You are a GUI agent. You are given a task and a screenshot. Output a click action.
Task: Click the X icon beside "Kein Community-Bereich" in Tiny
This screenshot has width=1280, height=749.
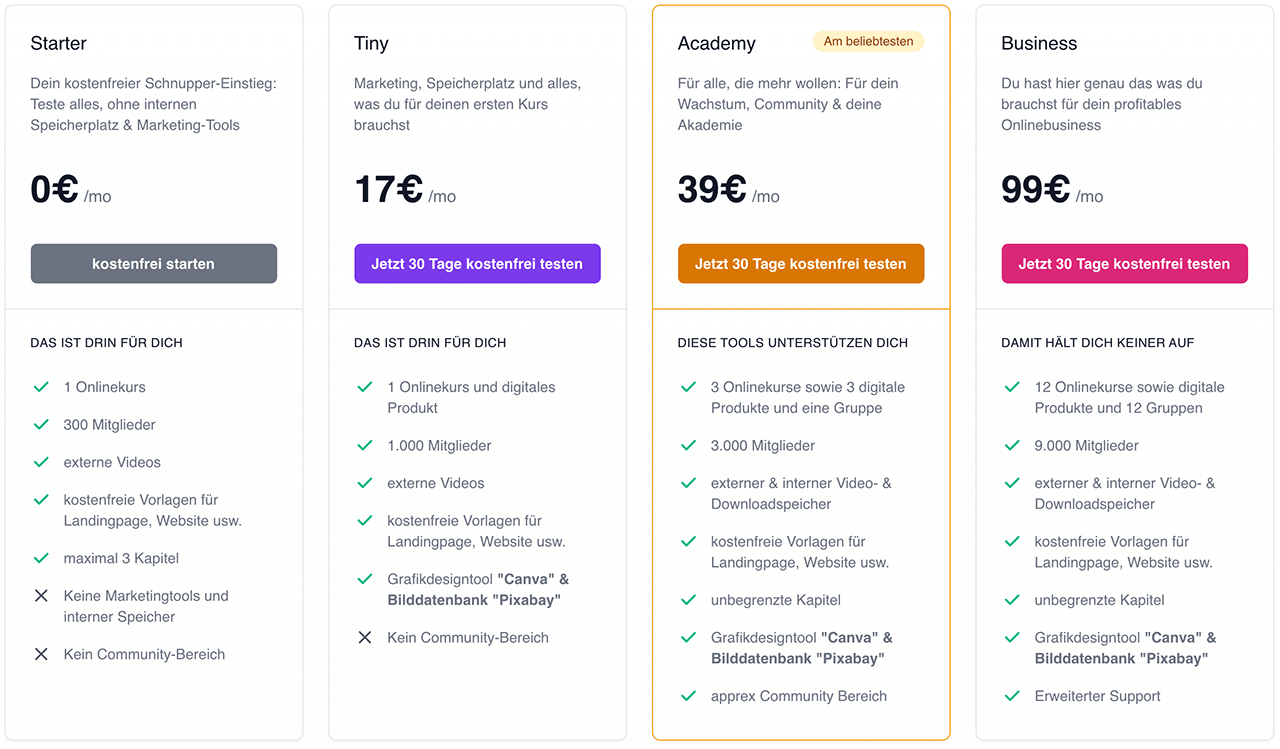[x=364, y=636]
